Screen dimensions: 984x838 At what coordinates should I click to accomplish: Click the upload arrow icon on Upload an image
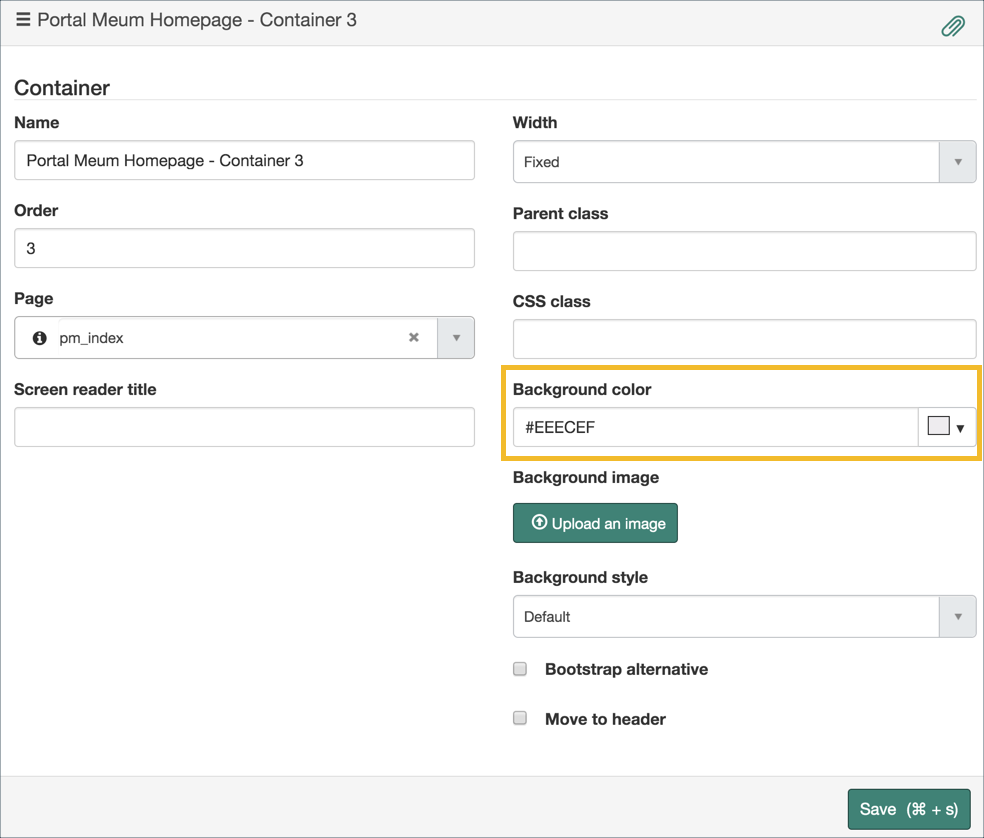539,522
